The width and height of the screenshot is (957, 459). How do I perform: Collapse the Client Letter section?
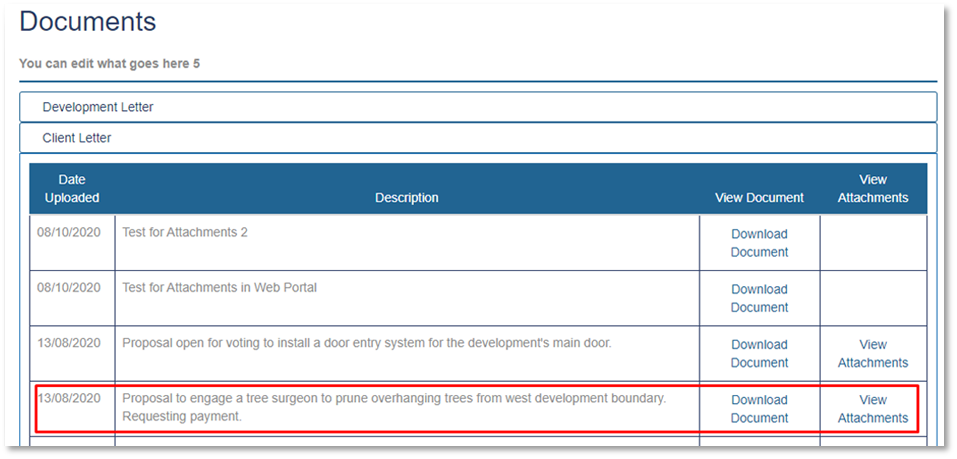[x=76, y=138]
